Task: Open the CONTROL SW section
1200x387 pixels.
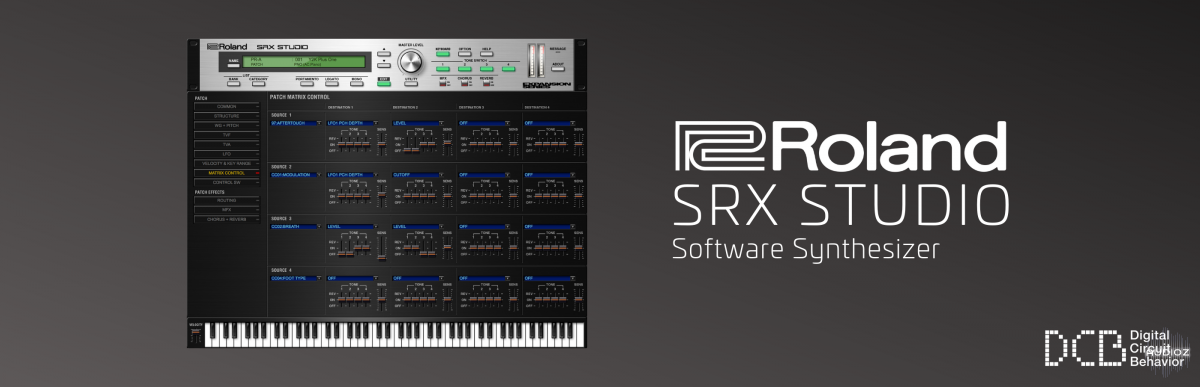Action: click(228, 183)
